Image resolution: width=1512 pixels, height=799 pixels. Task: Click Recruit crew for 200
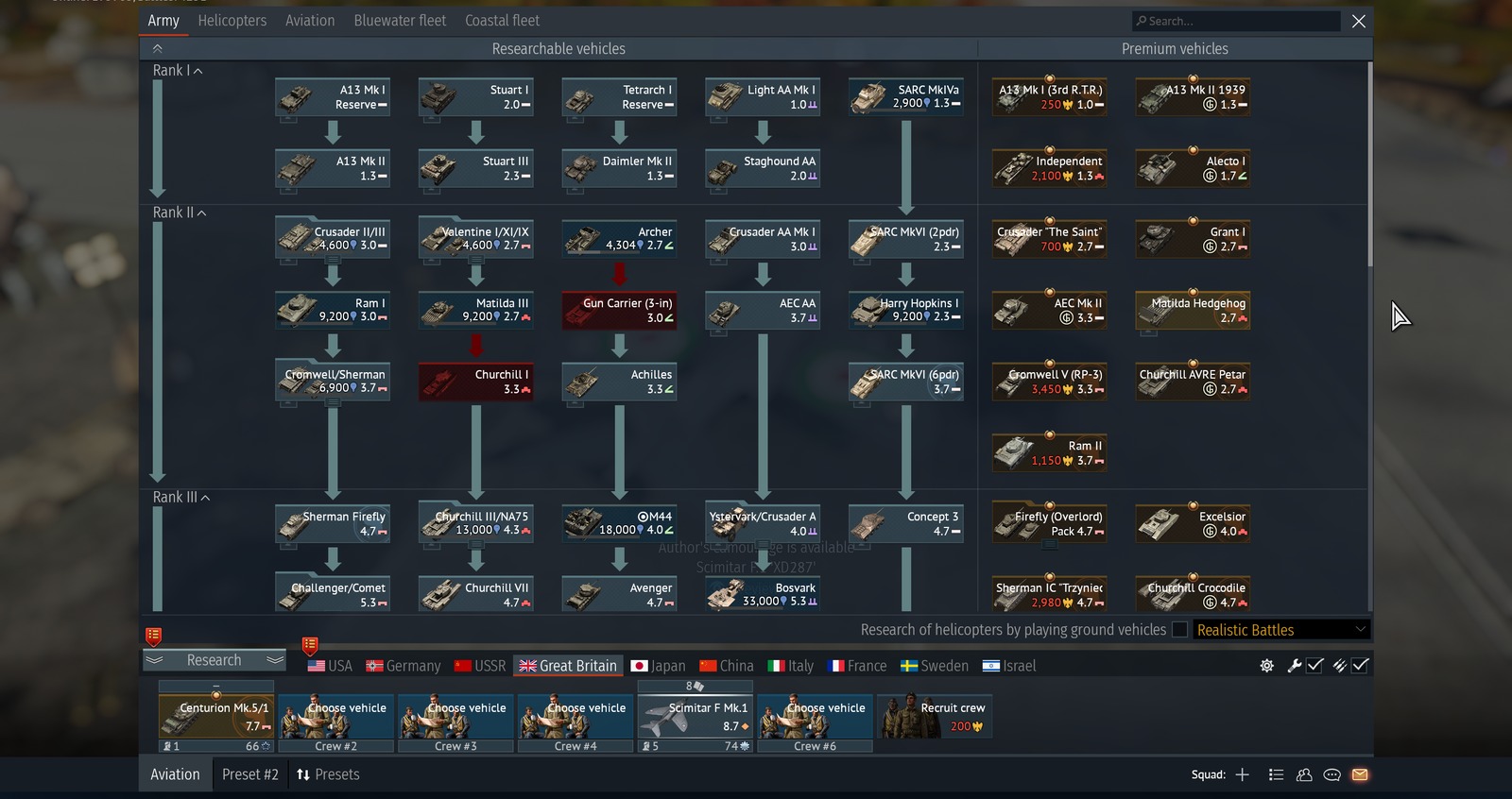(935, 717)
